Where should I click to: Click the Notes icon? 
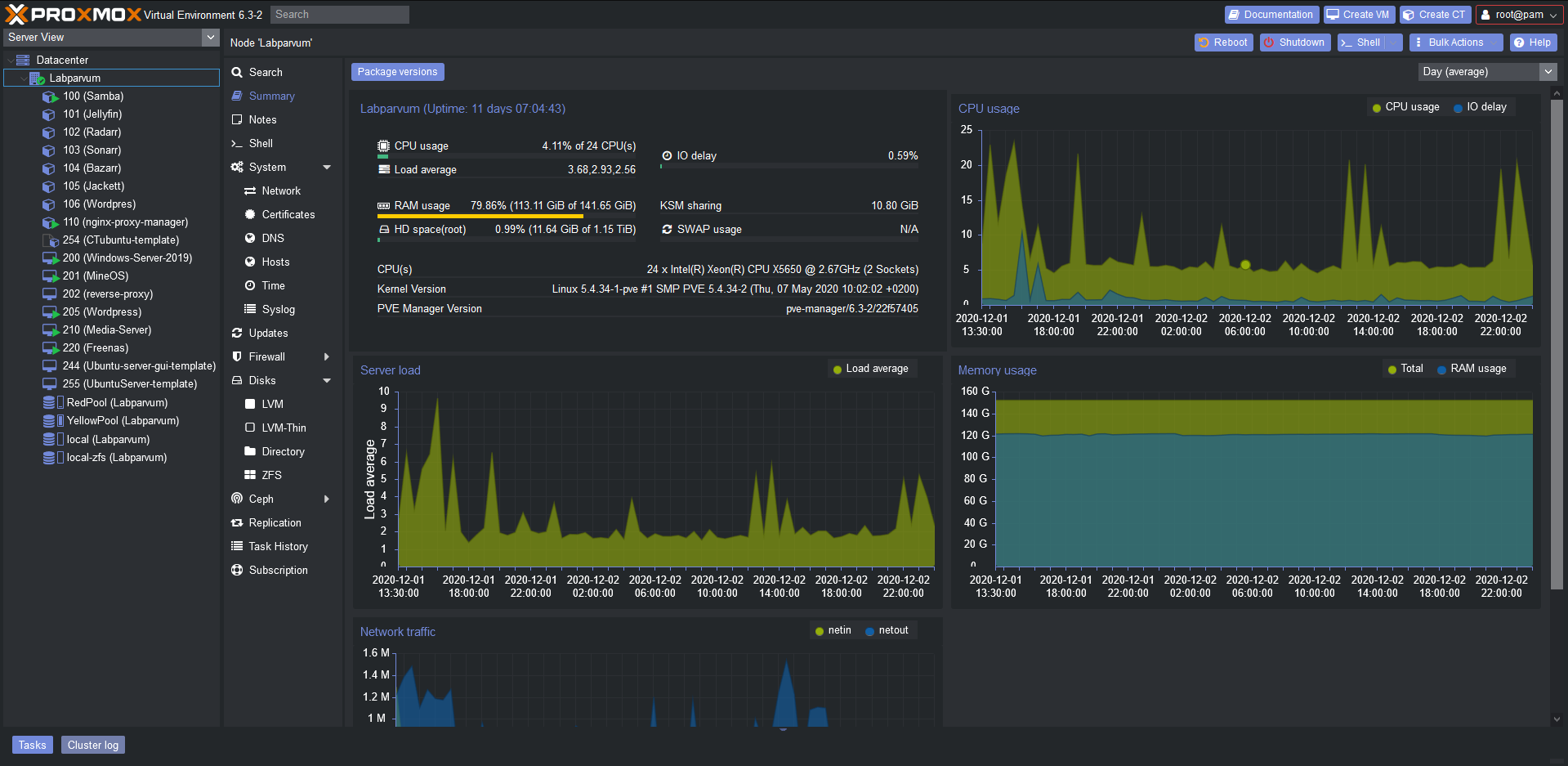click(x=237, y=119)
